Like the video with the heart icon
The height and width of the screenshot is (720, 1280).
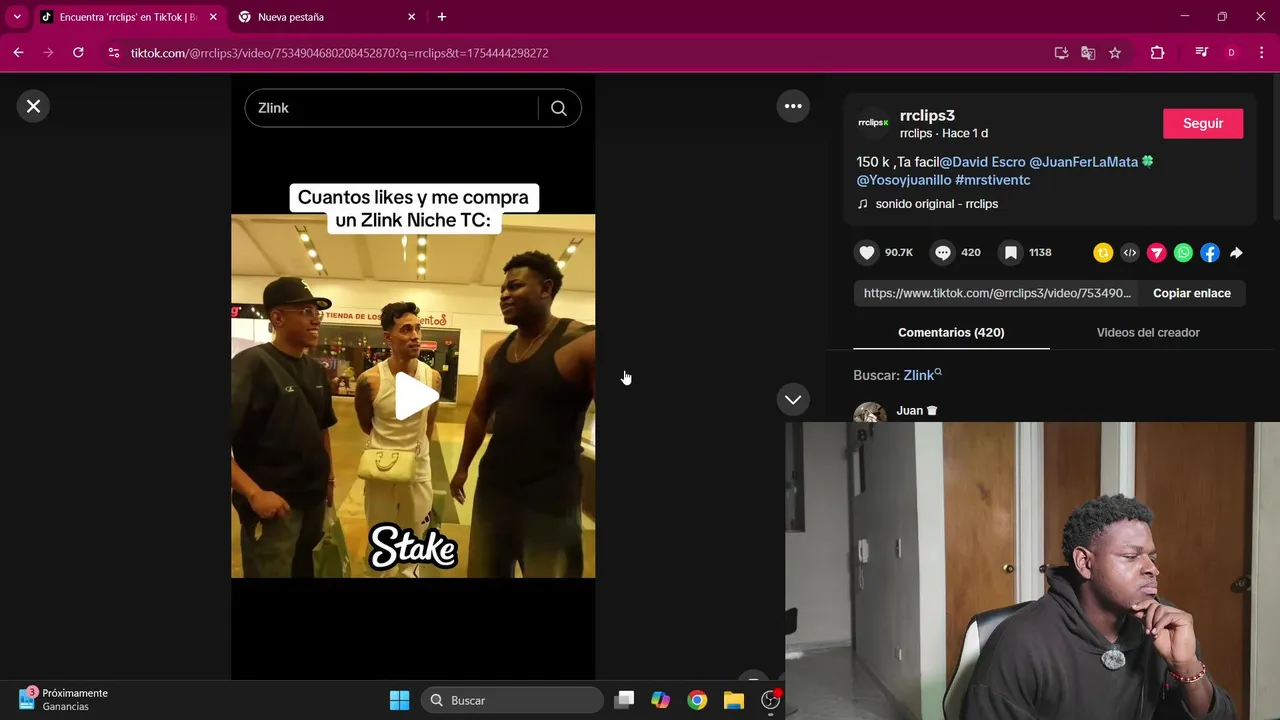[867, 253]
